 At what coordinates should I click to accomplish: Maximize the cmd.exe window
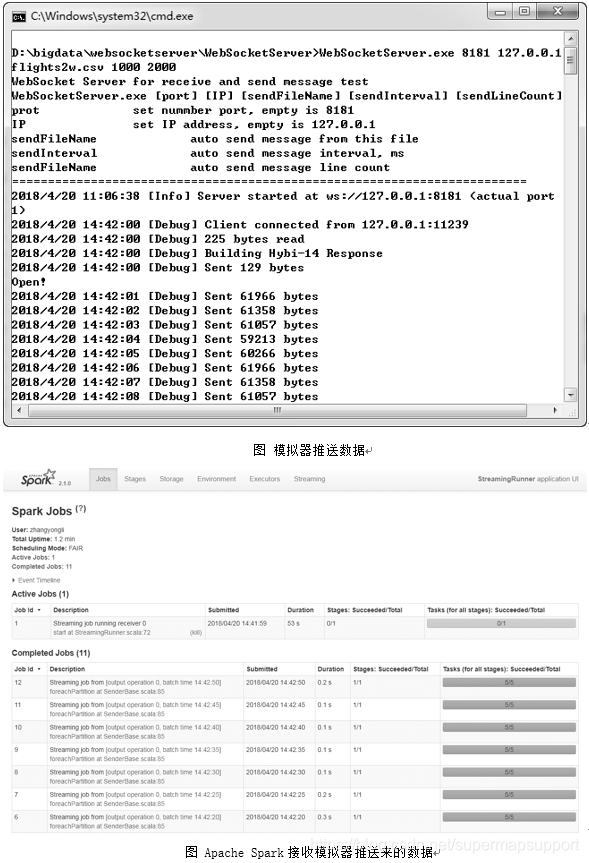click(525, 12)
